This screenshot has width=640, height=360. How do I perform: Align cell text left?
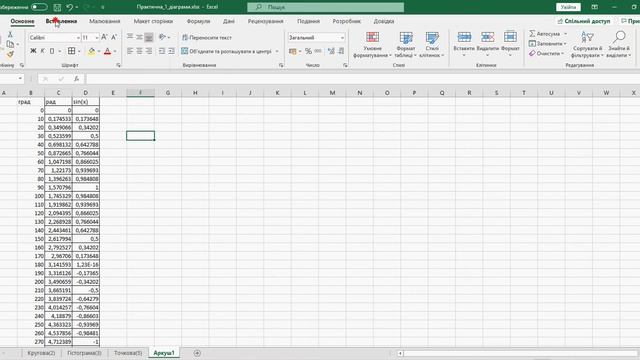pos(130,51)
